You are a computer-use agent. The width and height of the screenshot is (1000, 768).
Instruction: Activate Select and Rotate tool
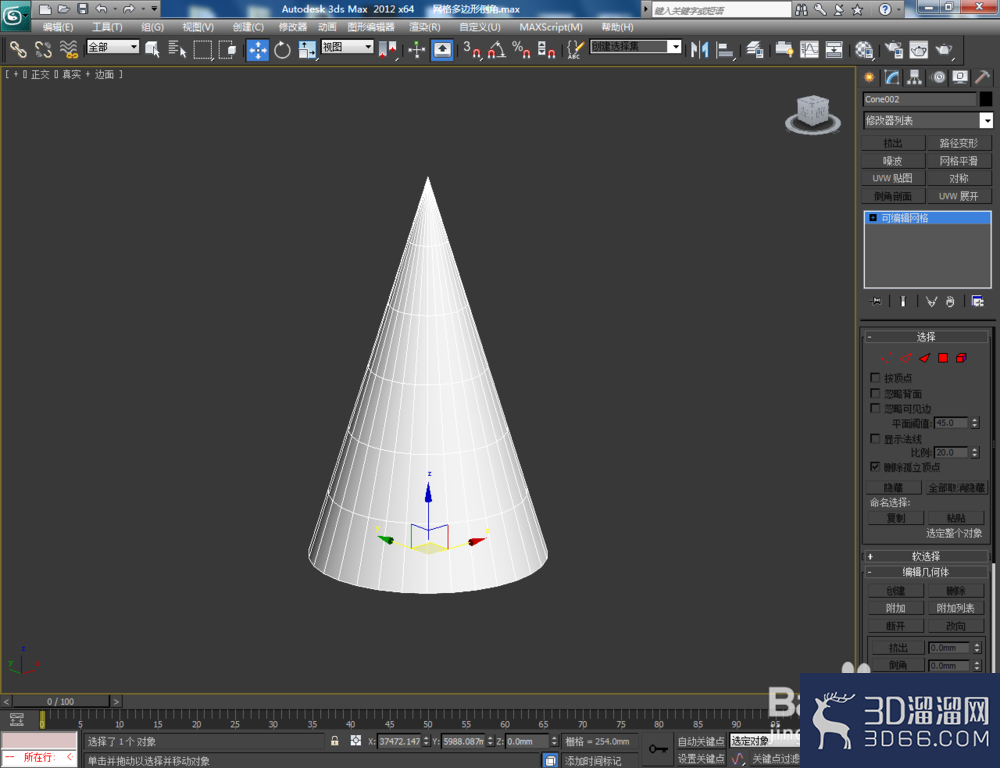pos(282,49)
